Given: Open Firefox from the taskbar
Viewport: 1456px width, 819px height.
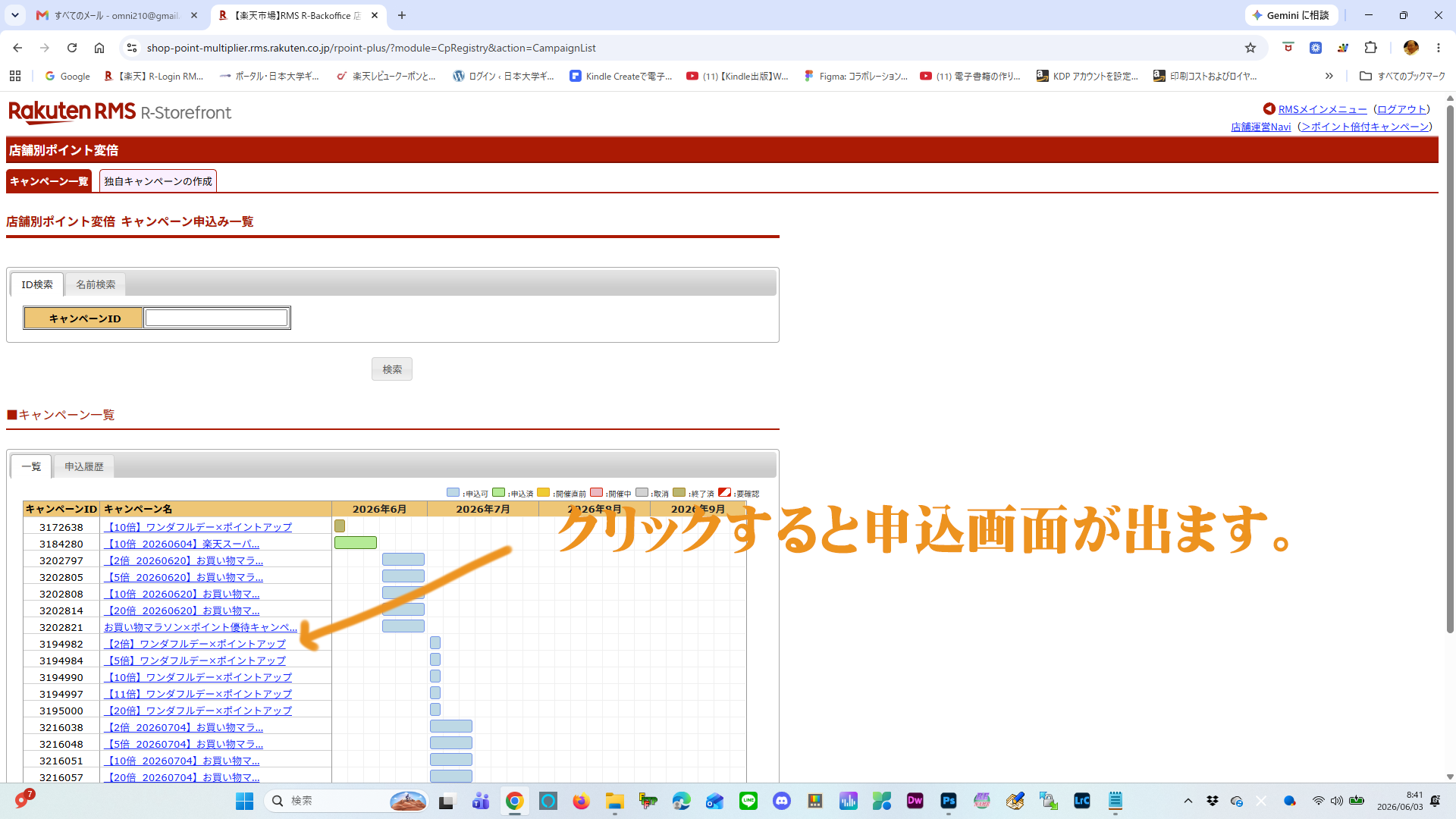Looking at the screenshot, I should click(582, 801).
